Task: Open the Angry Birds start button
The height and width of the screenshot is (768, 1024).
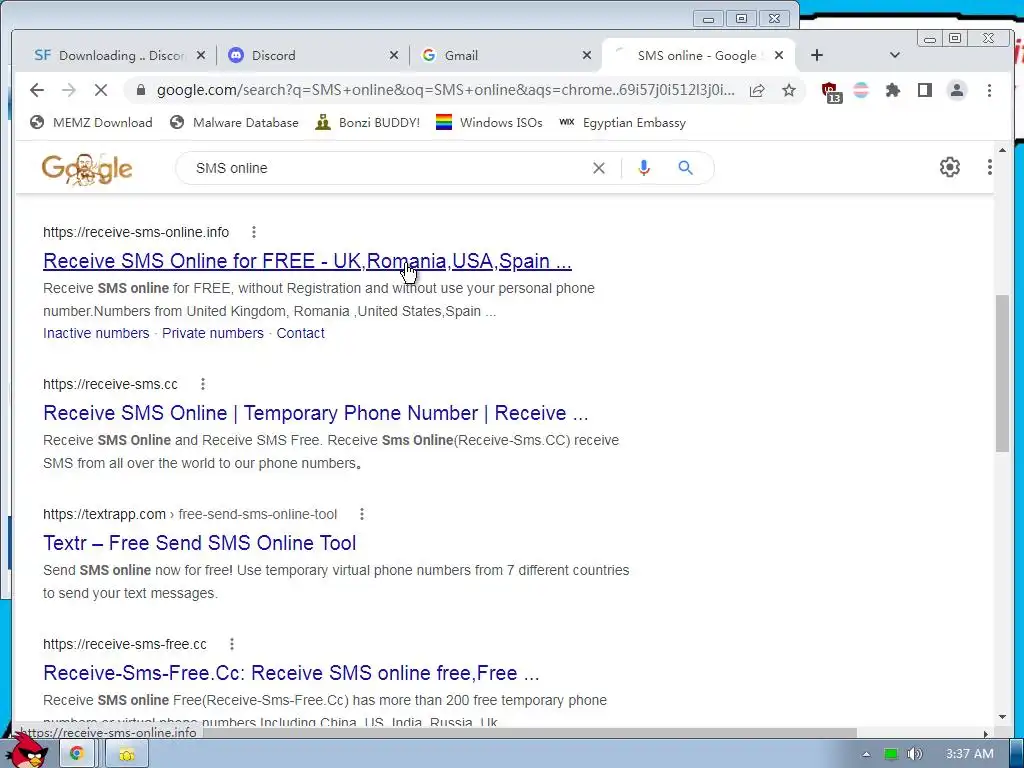Action: point(27,752)
